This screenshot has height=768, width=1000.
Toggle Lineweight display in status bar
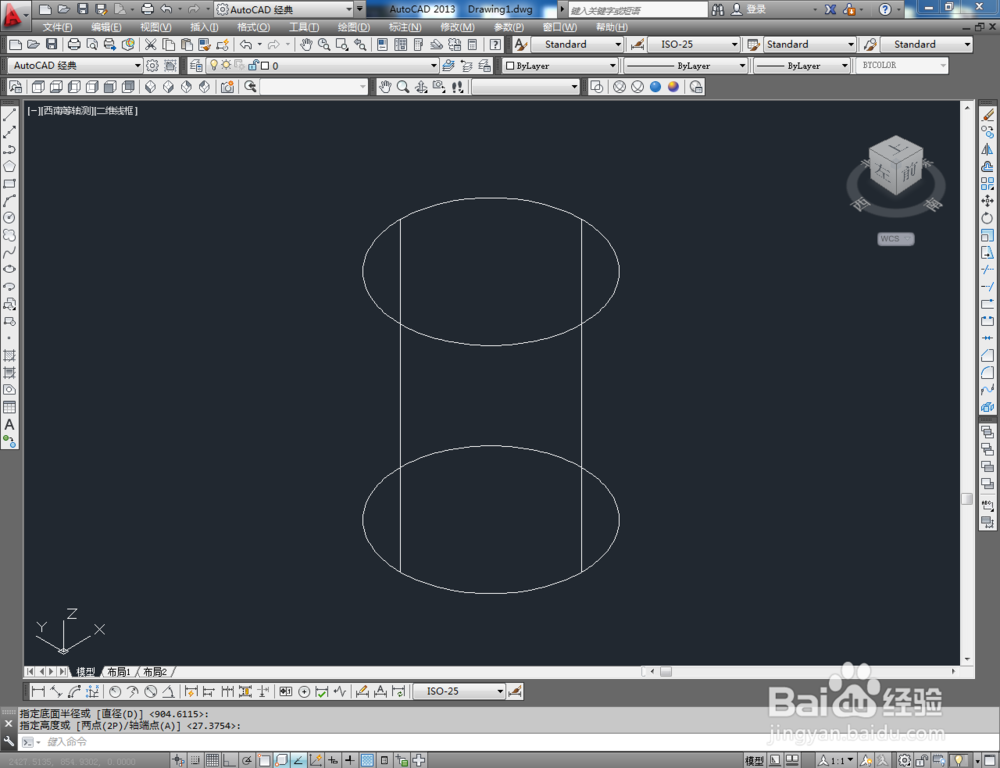[x=349, y=760]
